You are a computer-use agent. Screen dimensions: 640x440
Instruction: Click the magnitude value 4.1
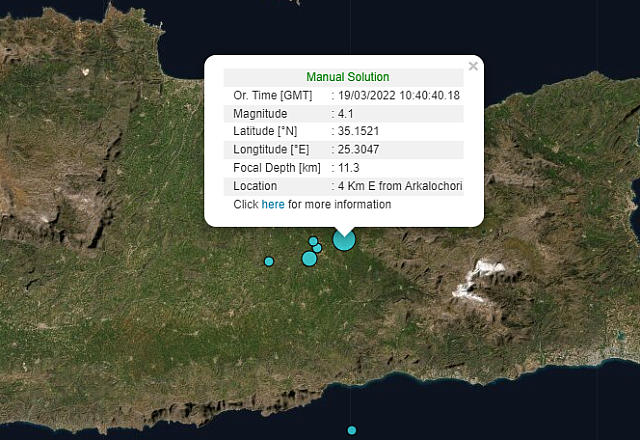(x=347, y=113)
